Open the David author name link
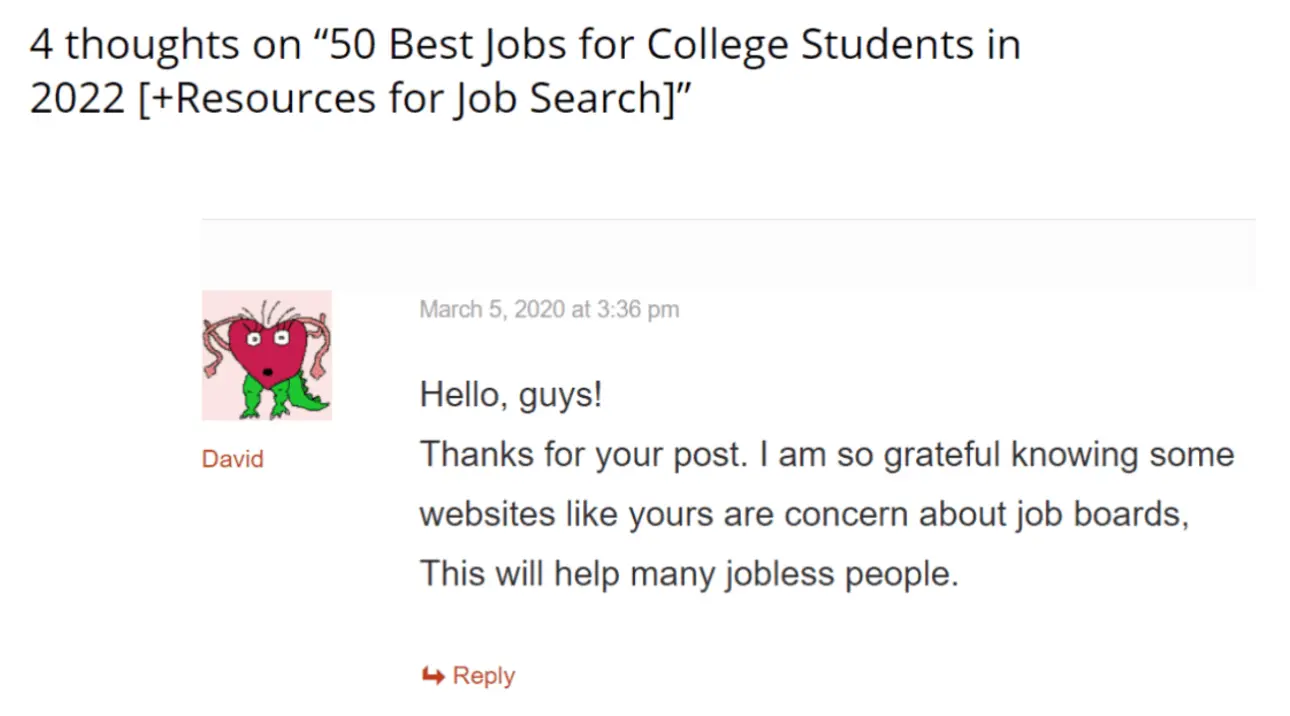The height and width of the screenshot is (716, 1290). point(232,459)
